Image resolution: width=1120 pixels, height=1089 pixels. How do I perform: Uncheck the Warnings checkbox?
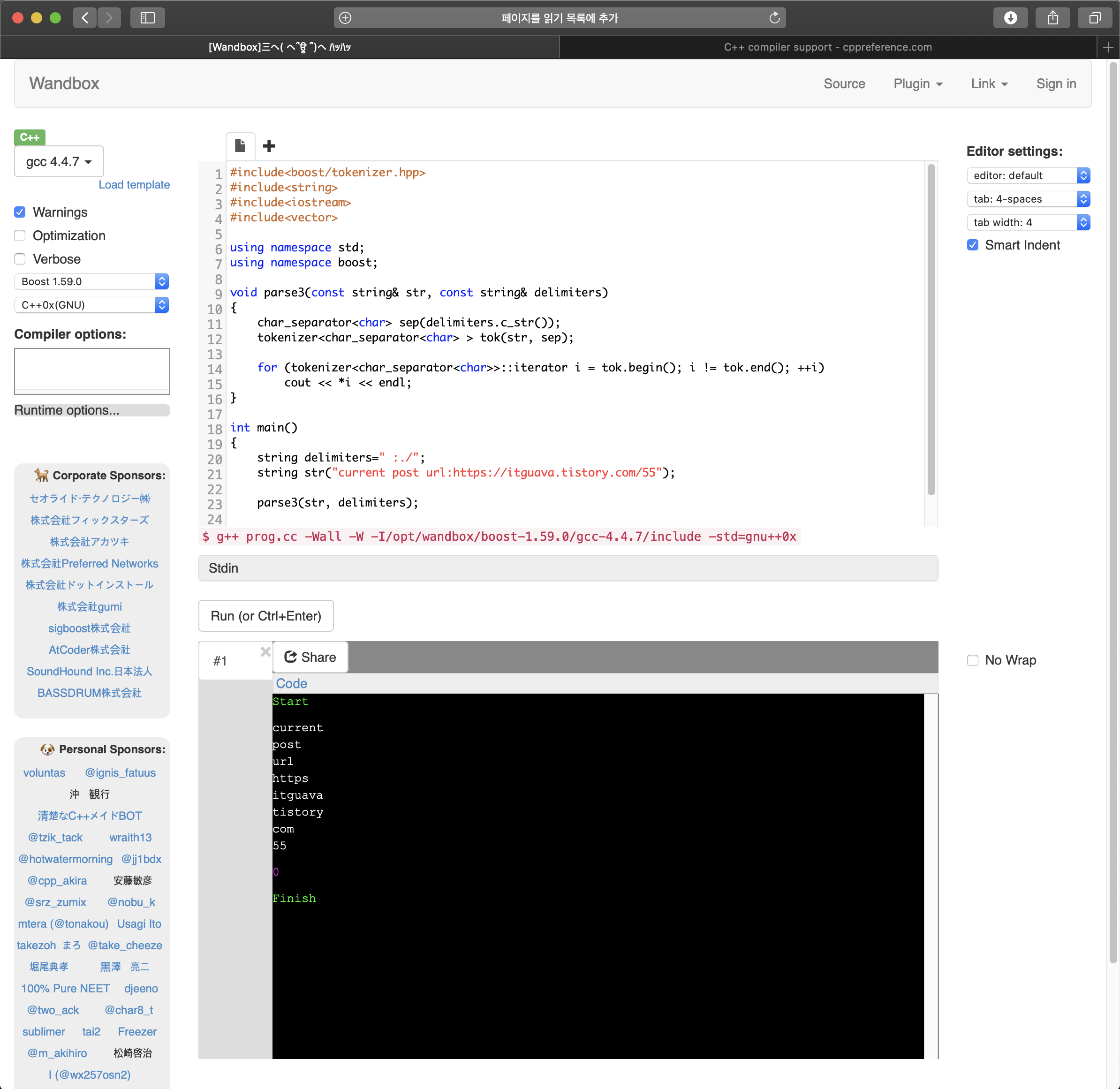[20, 212]
